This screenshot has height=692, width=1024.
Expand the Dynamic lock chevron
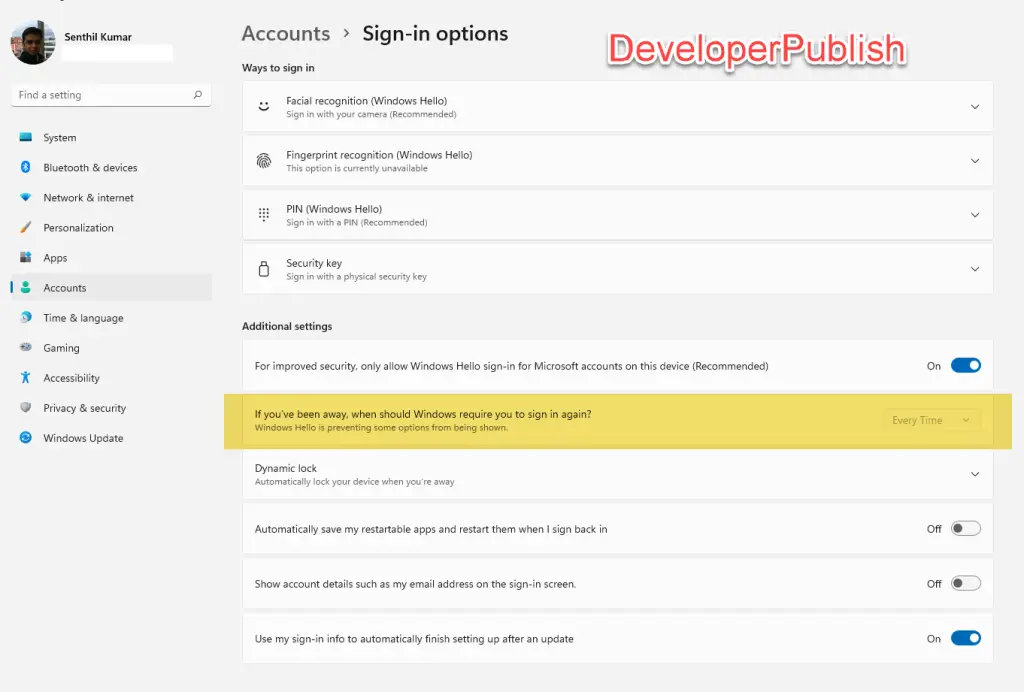point(974,474)
